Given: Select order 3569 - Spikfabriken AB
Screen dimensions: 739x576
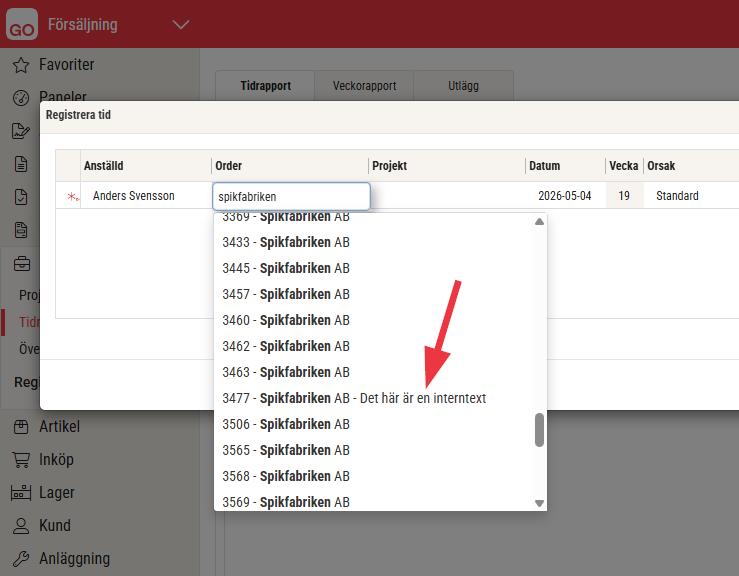Looking at the screenshot, I should 373,502.
